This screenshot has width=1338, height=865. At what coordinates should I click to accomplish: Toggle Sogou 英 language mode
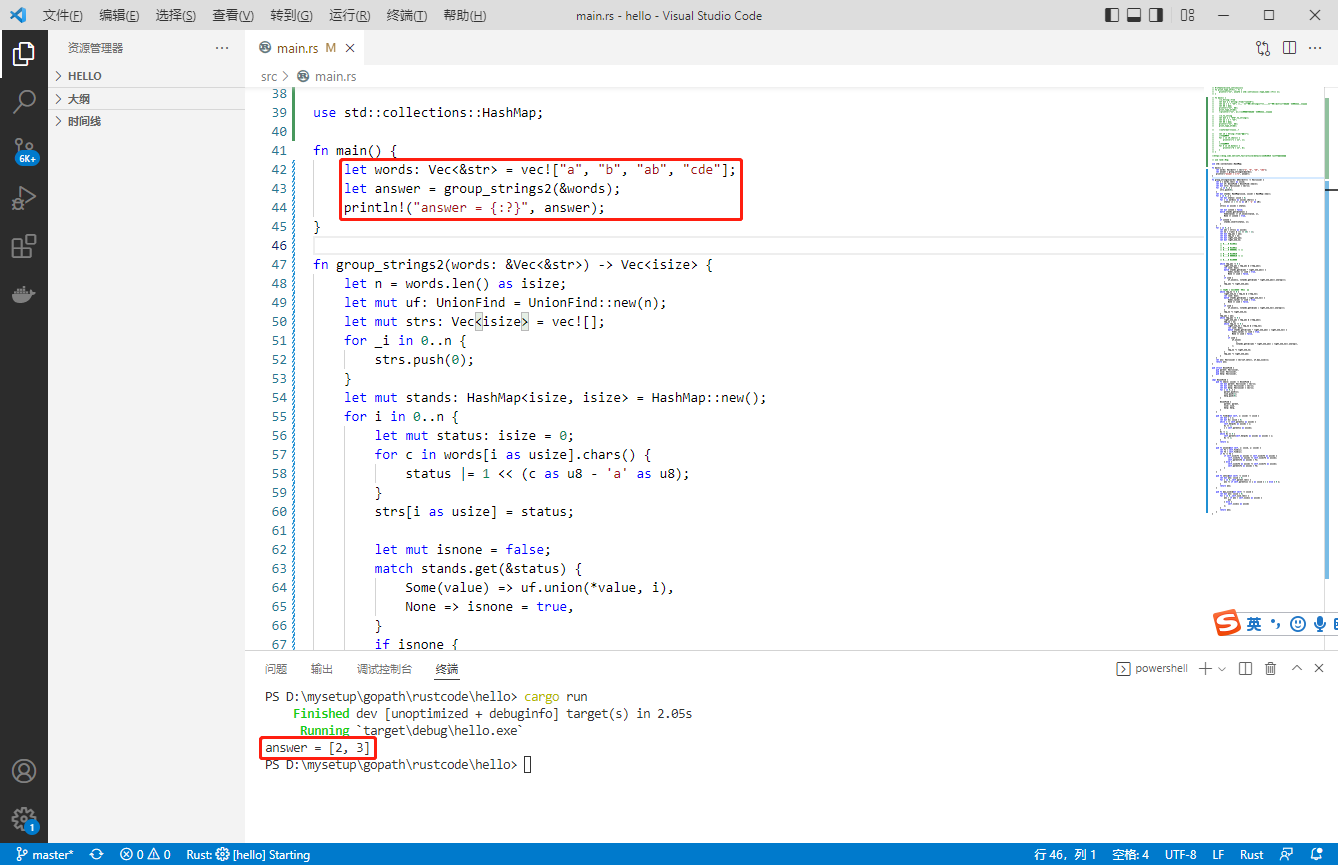(1254, 624)
